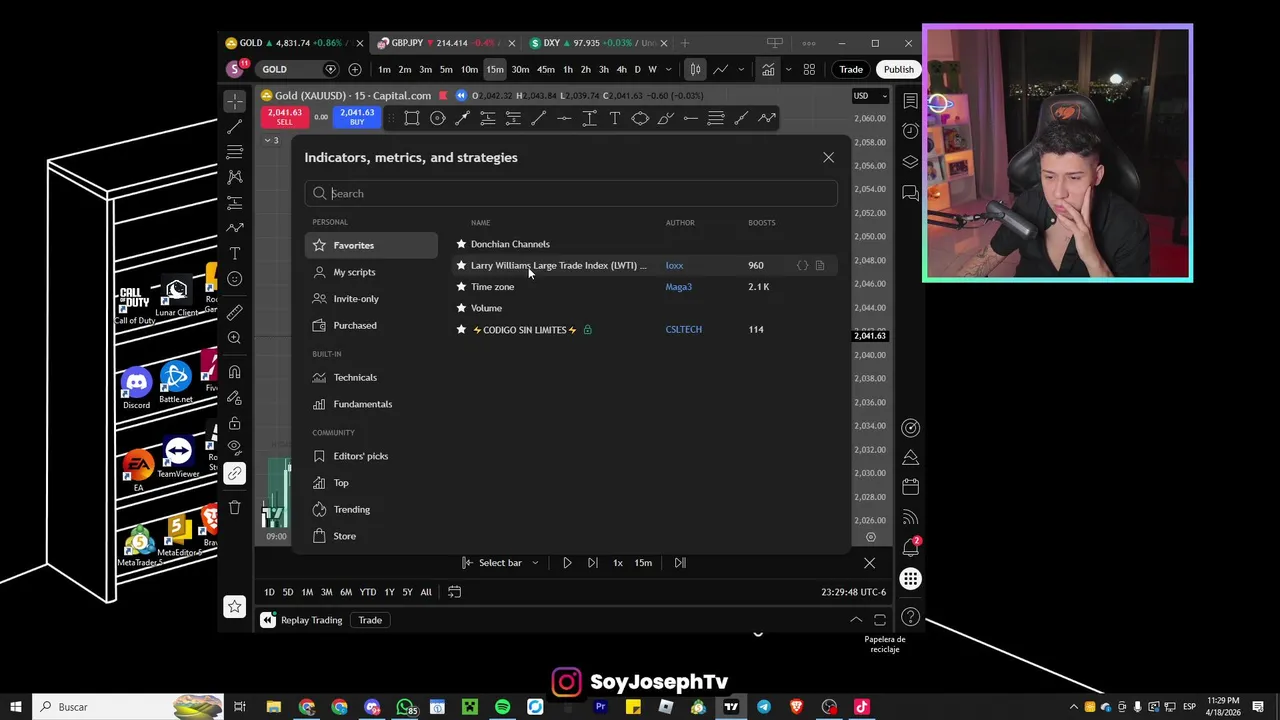
Task: Click the magnet mode icon
Action: tap(234, 372)
